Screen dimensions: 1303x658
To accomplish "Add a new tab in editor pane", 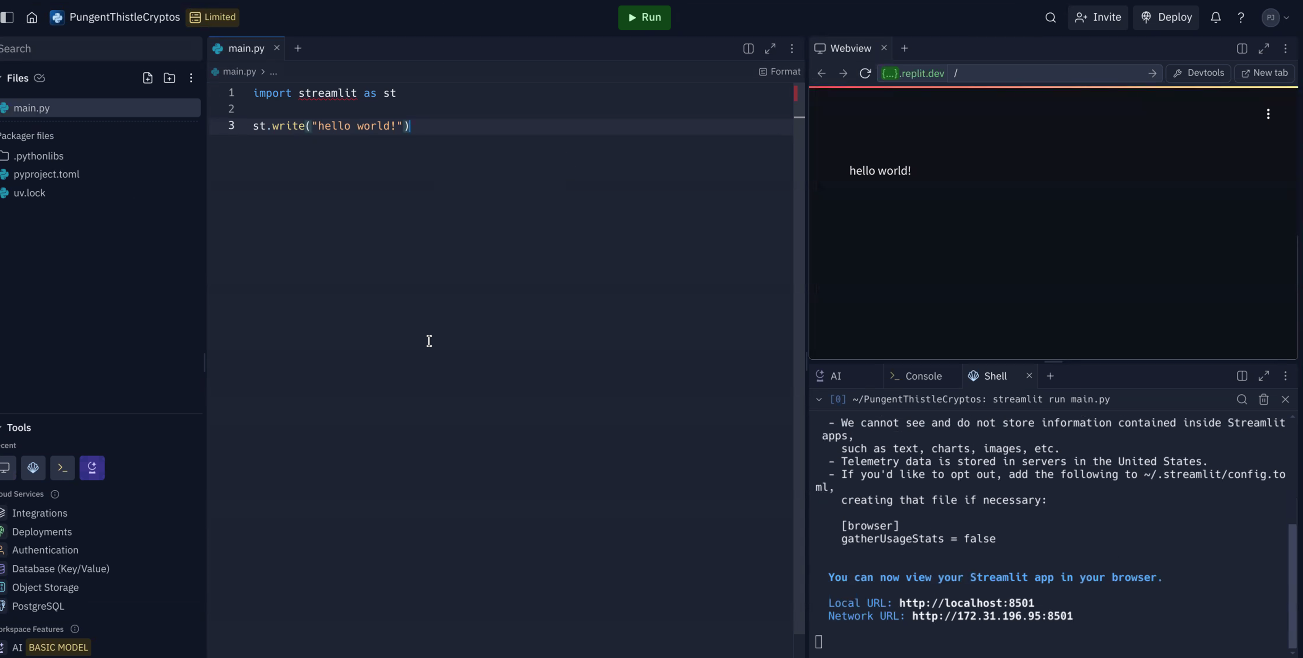I will point(297,48).
